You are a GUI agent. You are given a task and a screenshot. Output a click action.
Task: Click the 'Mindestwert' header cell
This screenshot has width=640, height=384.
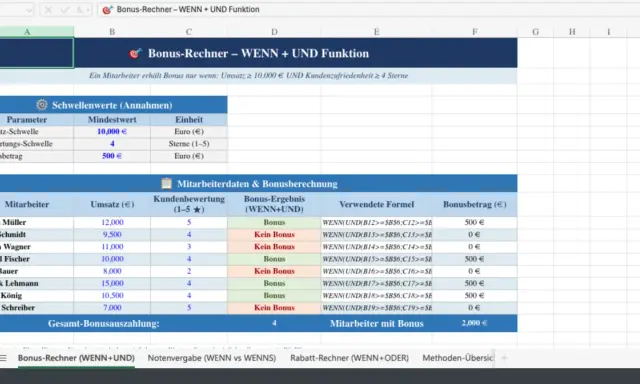click(x=112, y=120)
